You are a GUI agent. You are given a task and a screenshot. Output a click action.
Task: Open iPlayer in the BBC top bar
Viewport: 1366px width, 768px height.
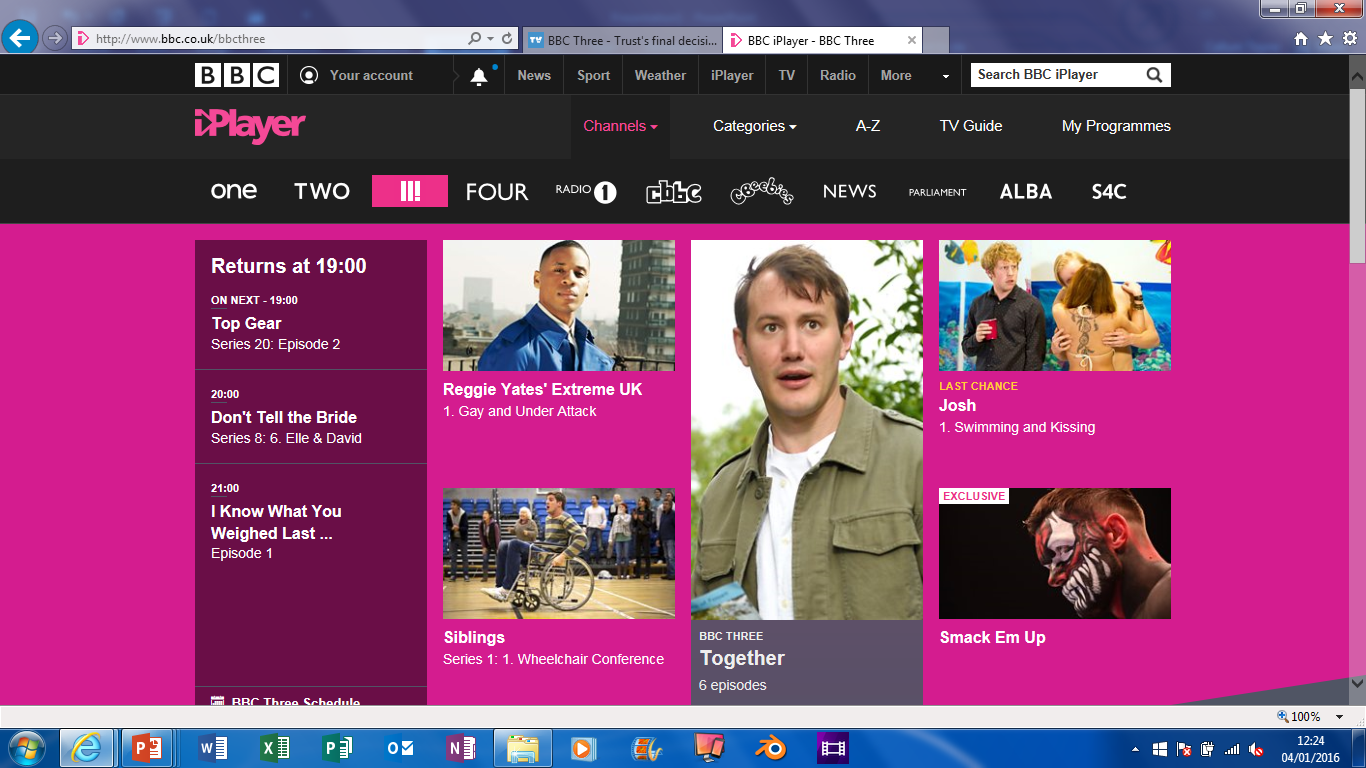732,75
